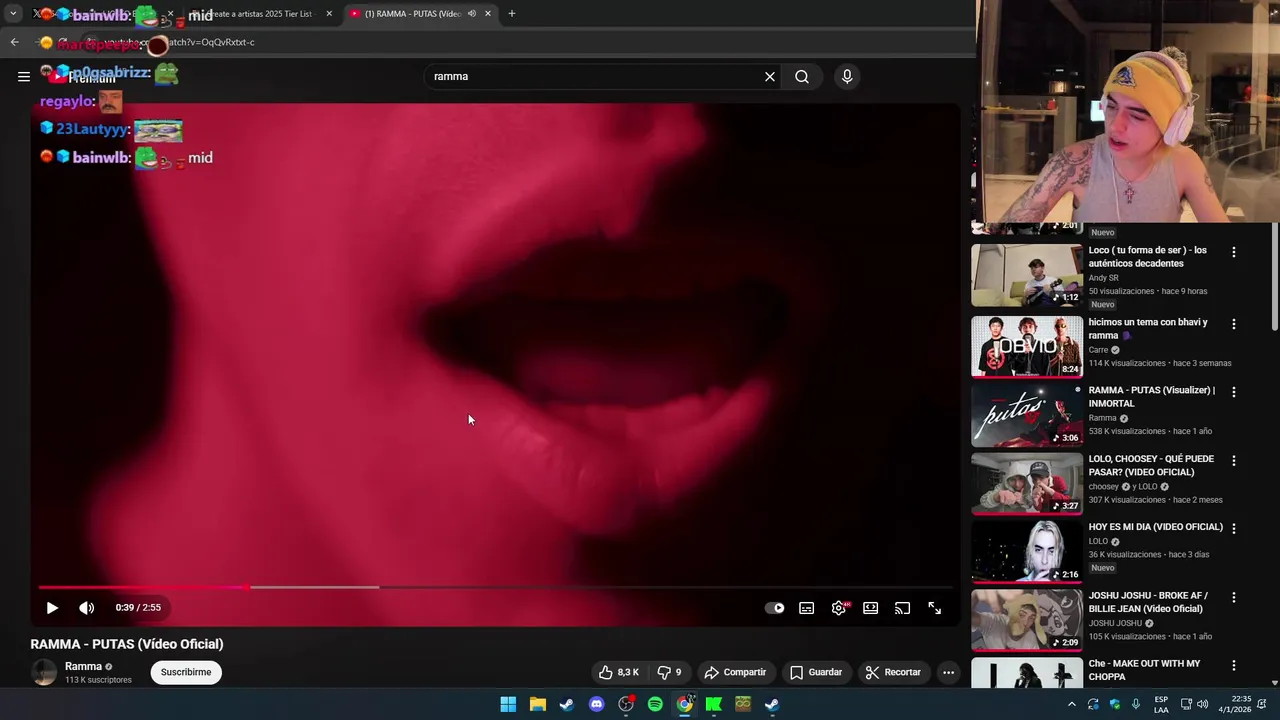This screenshot has width=1280, height=720.
Task: Open Discord from the taskbar
Action: [x=597, y=704]
